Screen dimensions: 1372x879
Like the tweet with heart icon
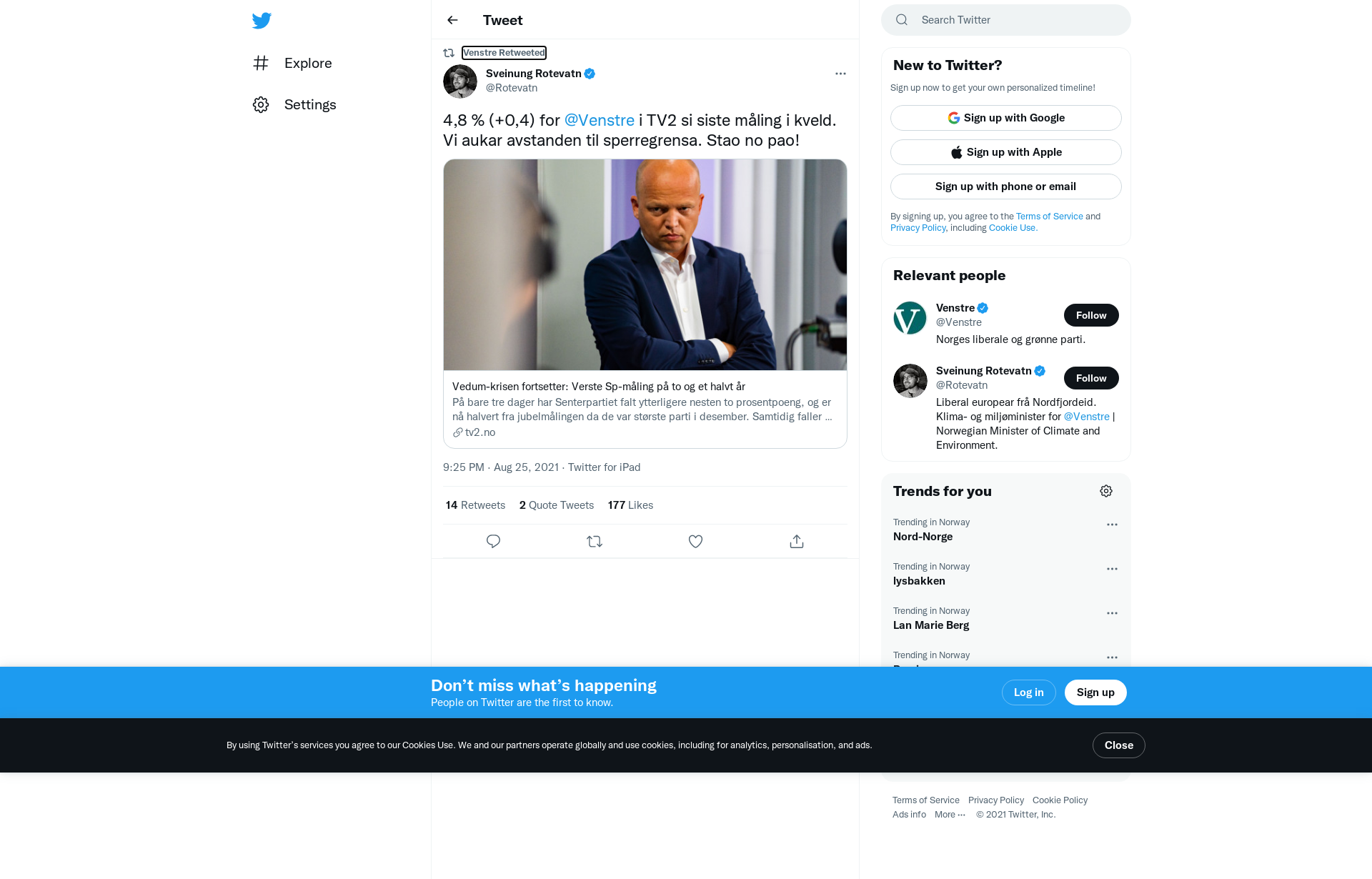[x=695, y=542]
